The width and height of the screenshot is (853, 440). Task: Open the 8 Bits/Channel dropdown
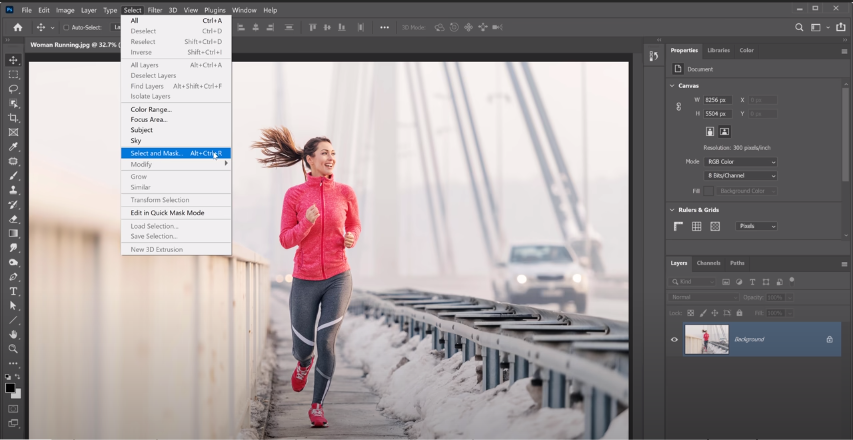coord(741,176)
